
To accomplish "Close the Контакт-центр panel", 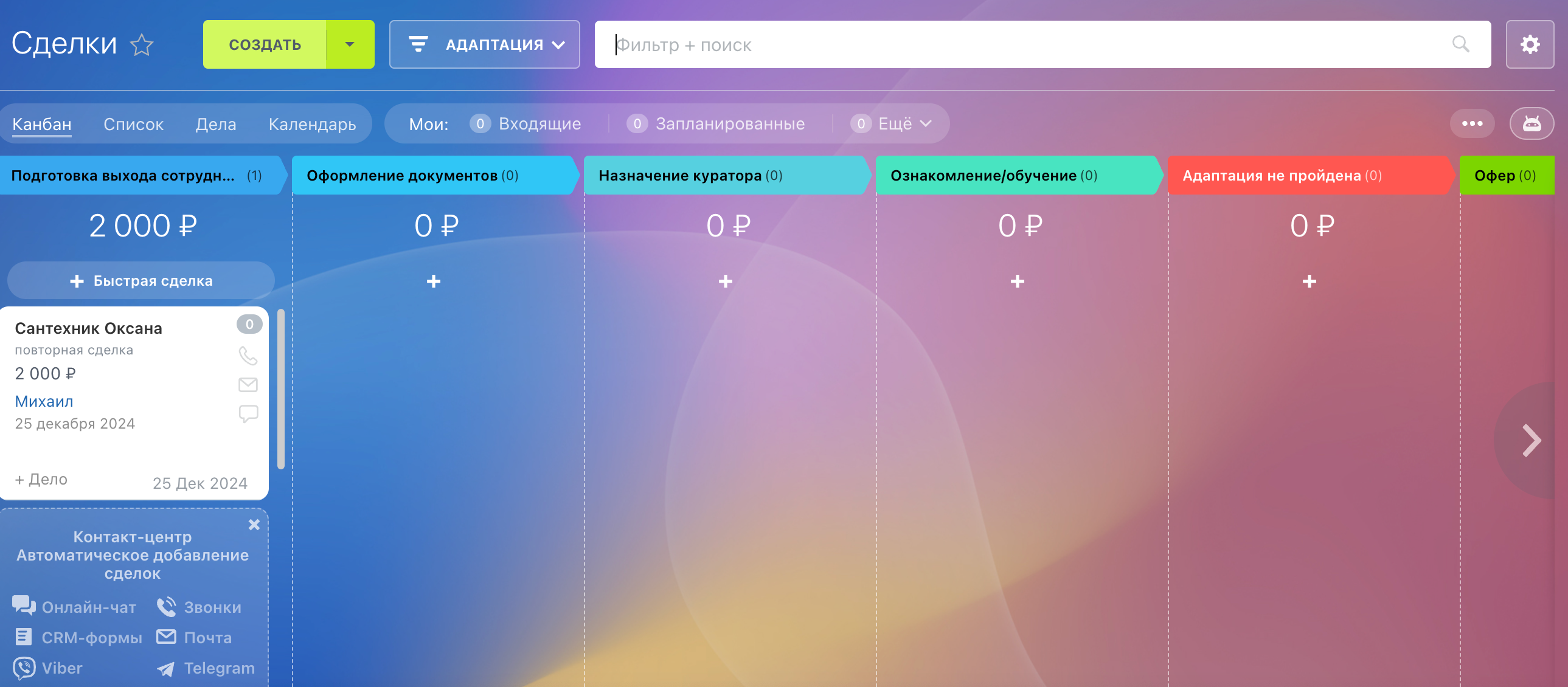I will tap(254, 525).
